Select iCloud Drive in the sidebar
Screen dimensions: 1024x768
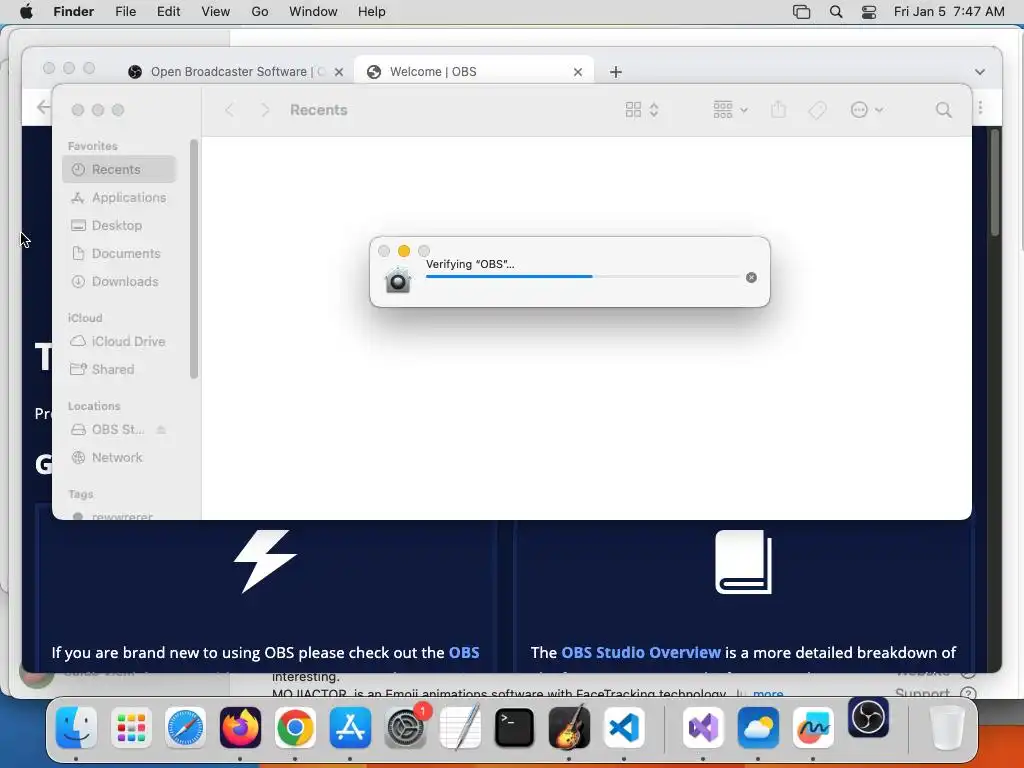[x=120, y=342]
